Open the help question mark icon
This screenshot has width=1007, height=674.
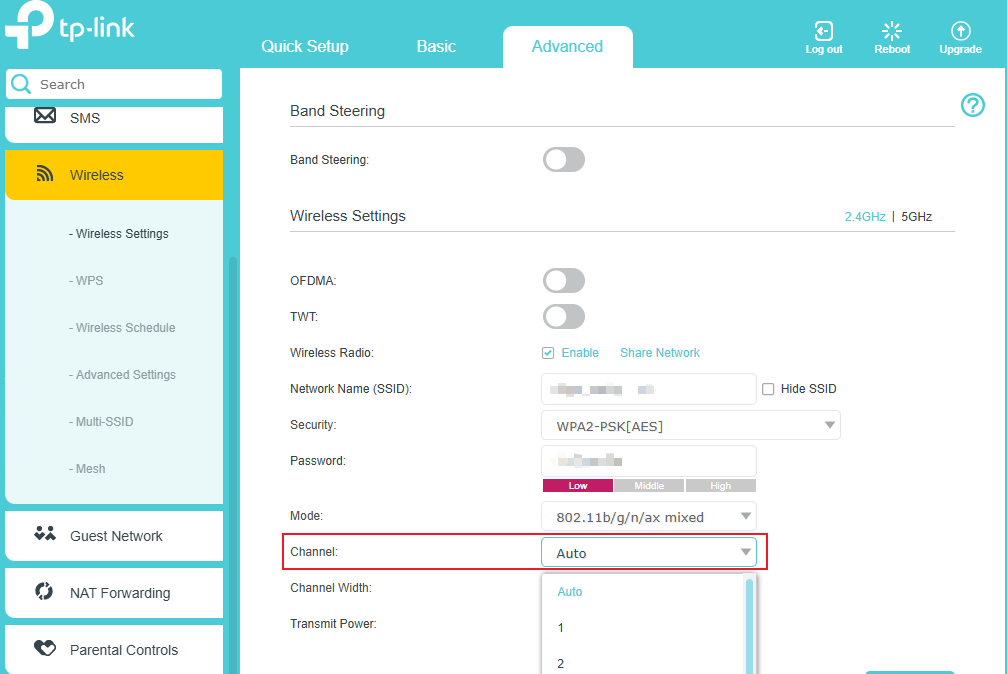[972, 105]
